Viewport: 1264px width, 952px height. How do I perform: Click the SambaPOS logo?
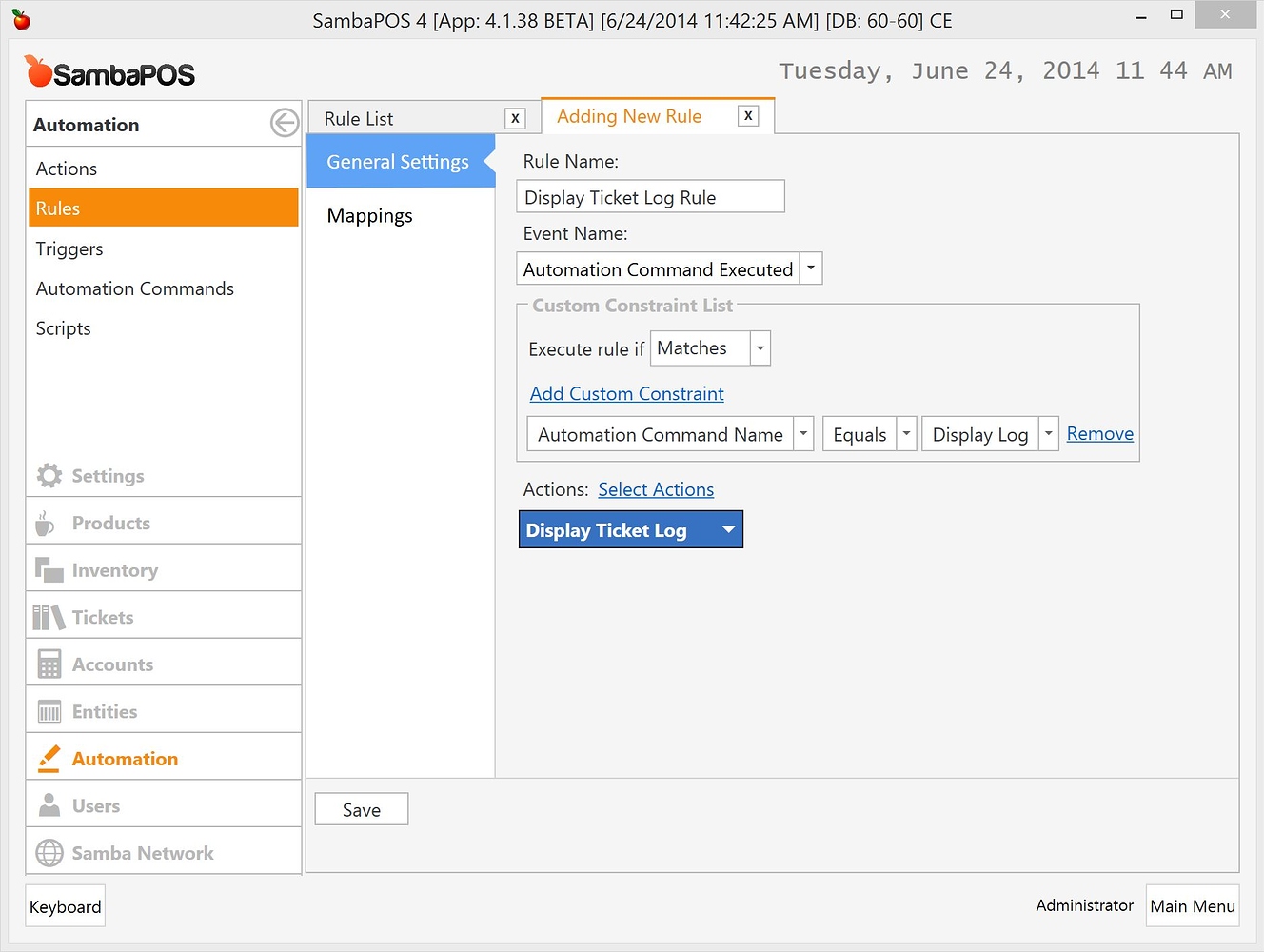click(x=109, y=70)
